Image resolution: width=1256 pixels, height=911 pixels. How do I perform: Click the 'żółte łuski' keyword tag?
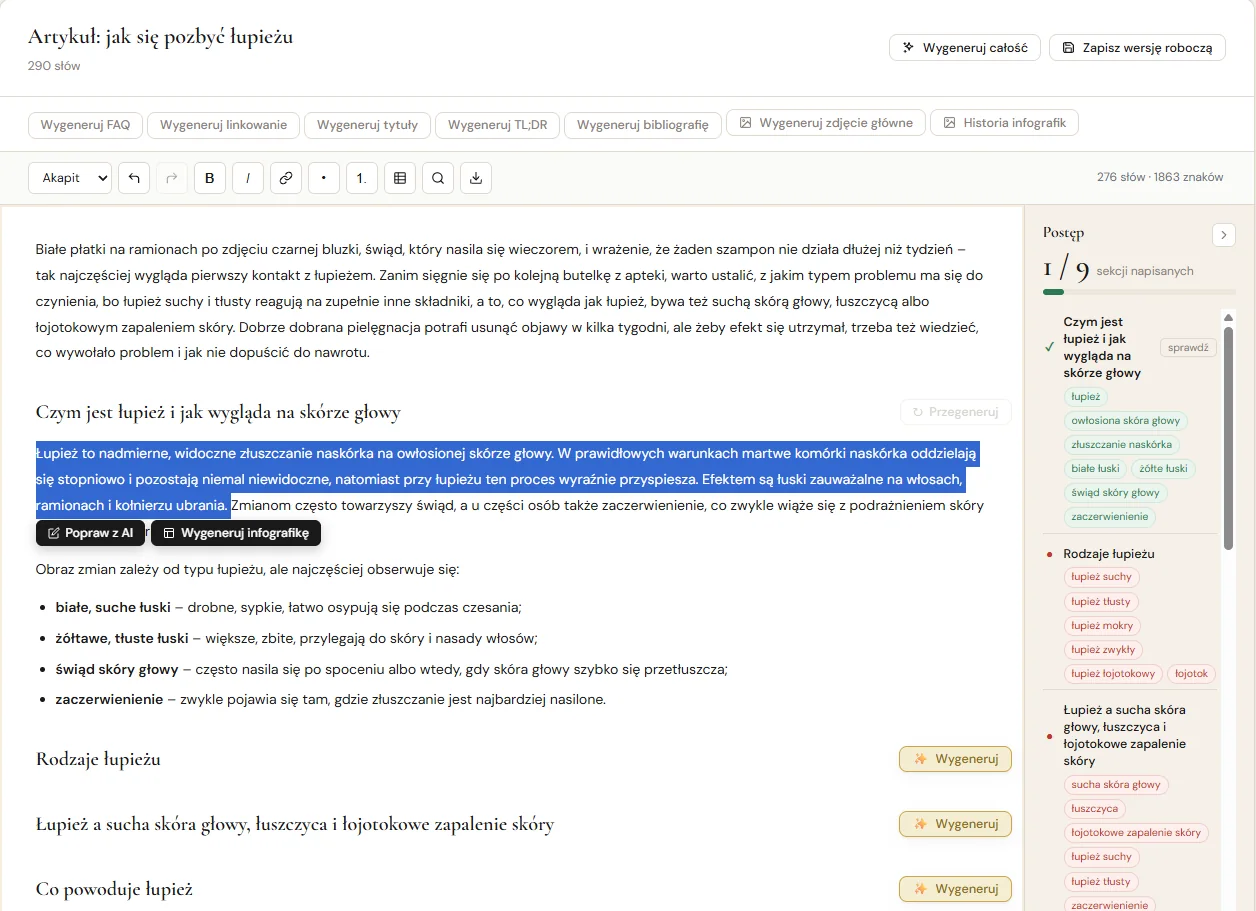click(x=1163, y=469)
